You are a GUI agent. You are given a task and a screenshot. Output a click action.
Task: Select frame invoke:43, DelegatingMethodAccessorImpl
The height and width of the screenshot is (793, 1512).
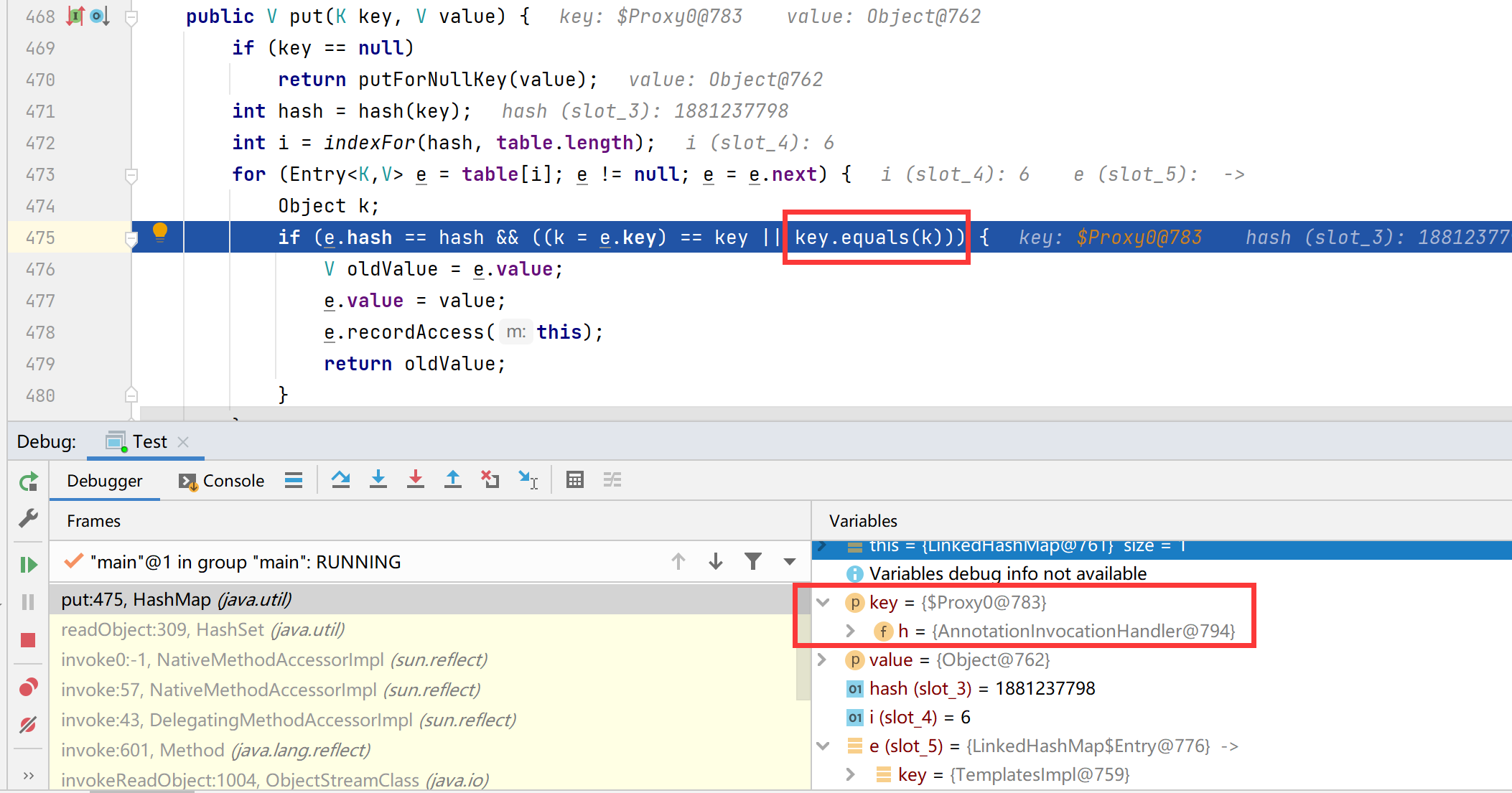(422, 721)
